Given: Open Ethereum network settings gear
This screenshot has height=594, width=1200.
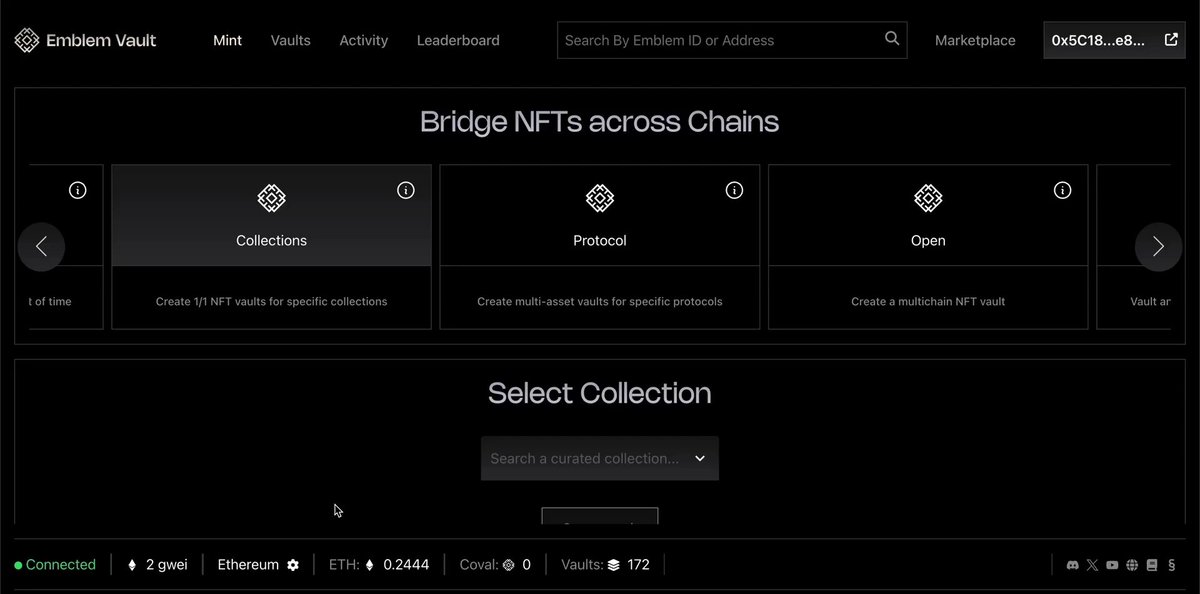Looking at the screenshot, I should click(293, 565).
